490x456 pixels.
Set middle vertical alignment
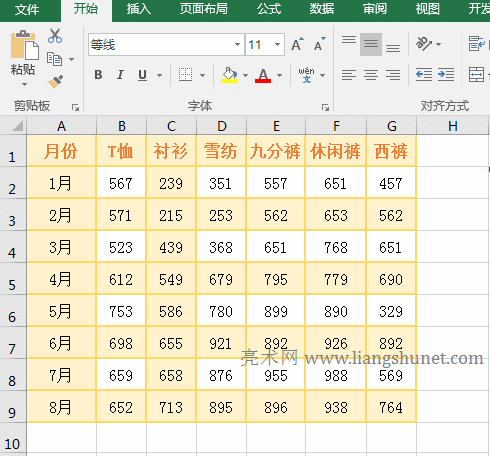pyautogui.click(x=371, y=44)
